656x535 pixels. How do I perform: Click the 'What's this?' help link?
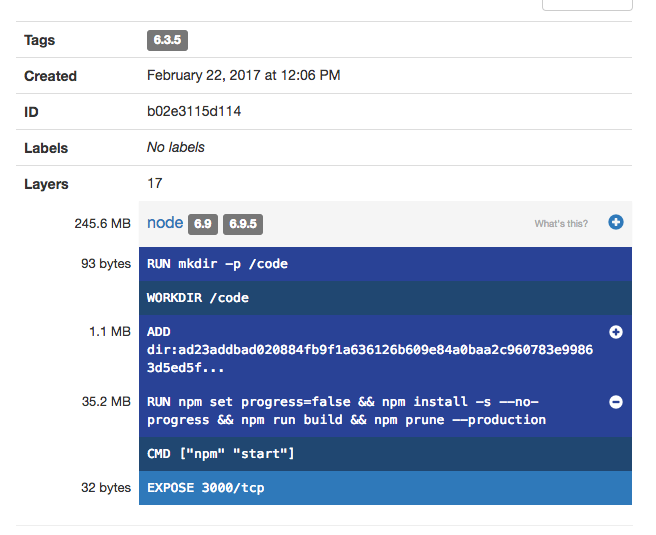point(561,224)
